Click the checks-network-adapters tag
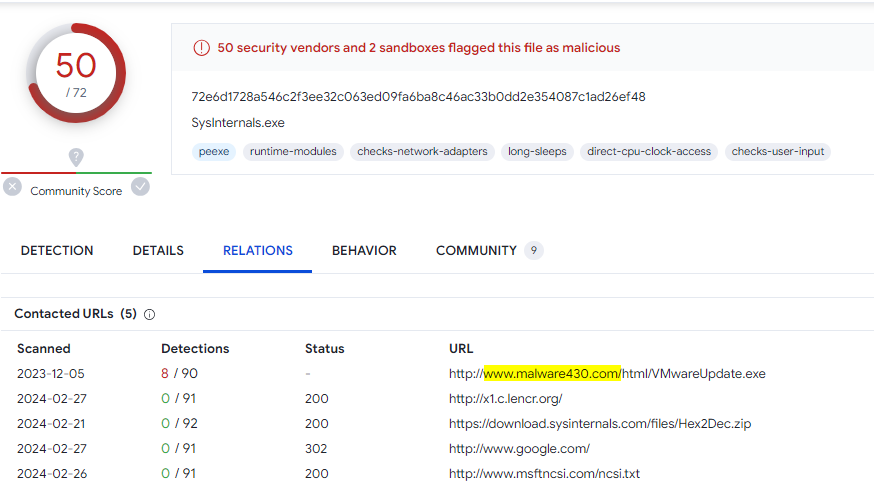This screenshot has height=502, width=874. [422, 152]
